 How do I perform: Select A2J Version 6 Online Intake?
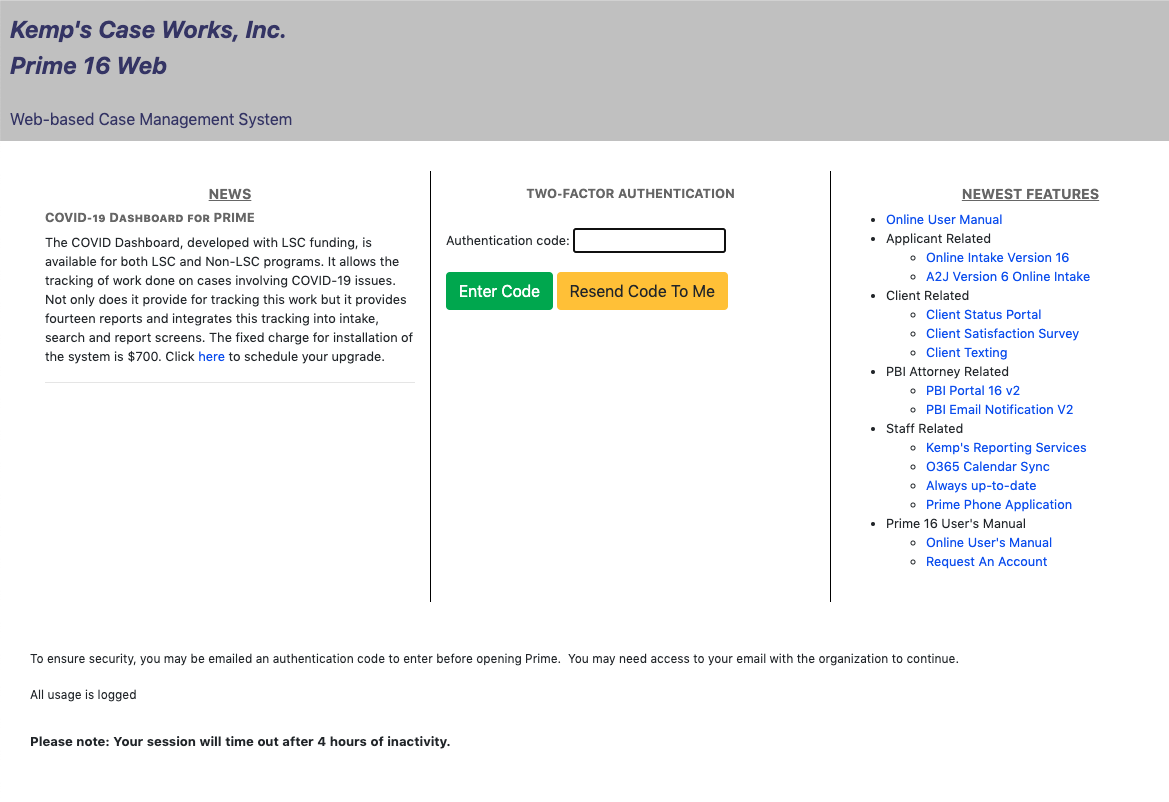click(x=1007, y=277)
